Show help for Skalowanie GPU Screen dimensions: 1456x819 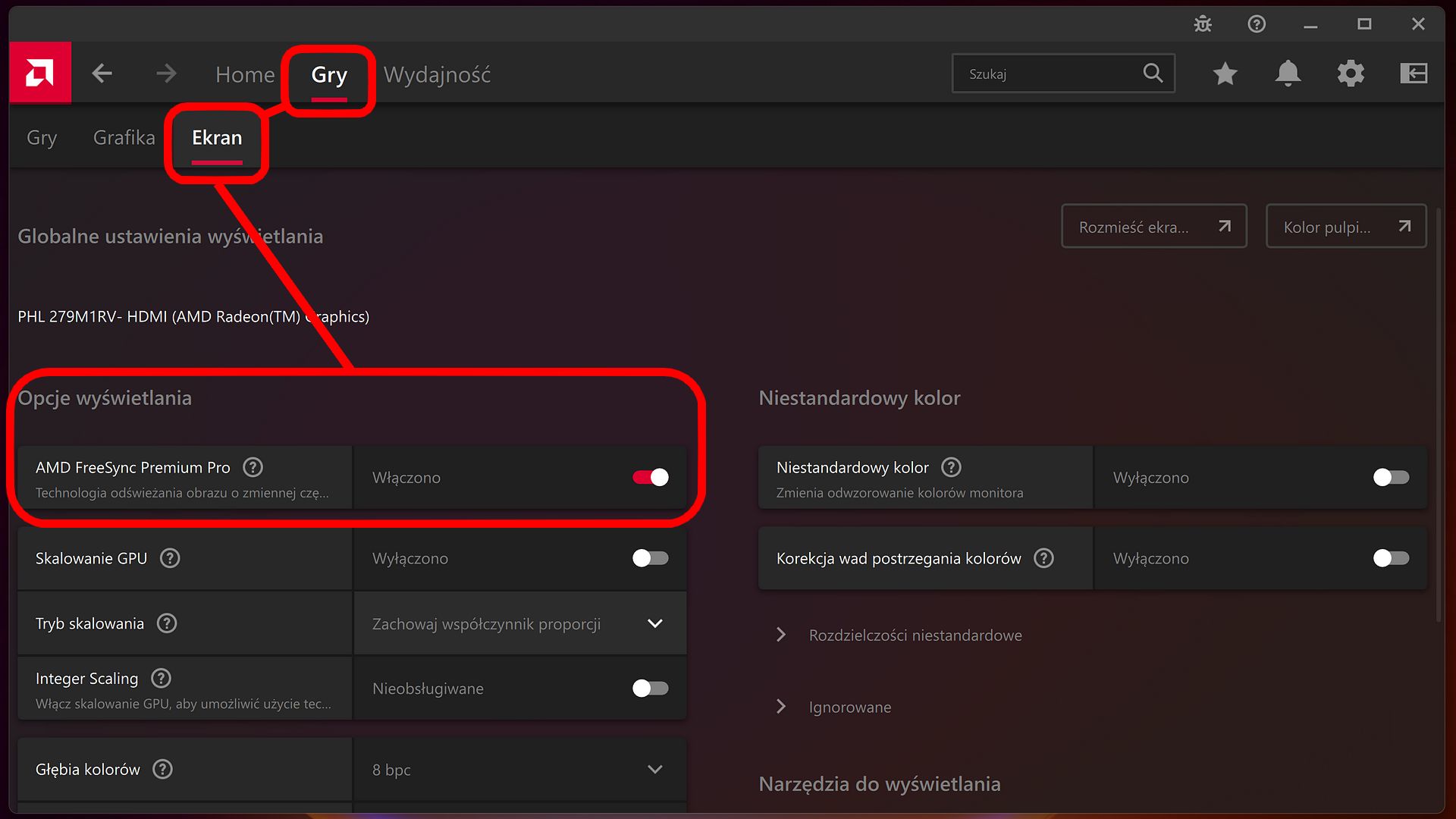[170, 558]
